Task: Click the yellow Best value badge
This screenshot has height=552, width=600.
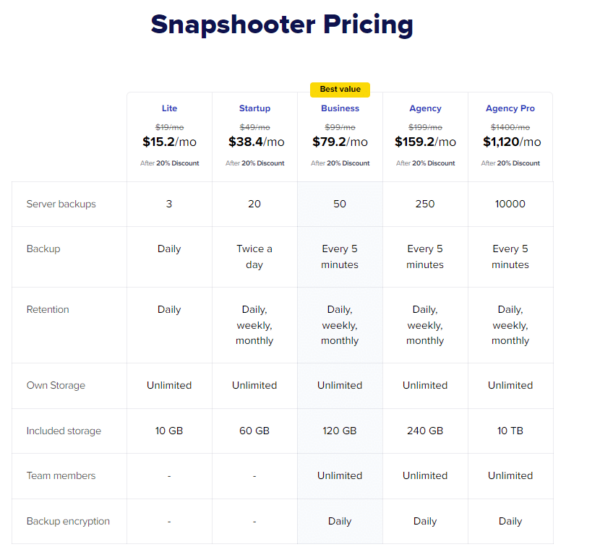Action: (340, 90)
